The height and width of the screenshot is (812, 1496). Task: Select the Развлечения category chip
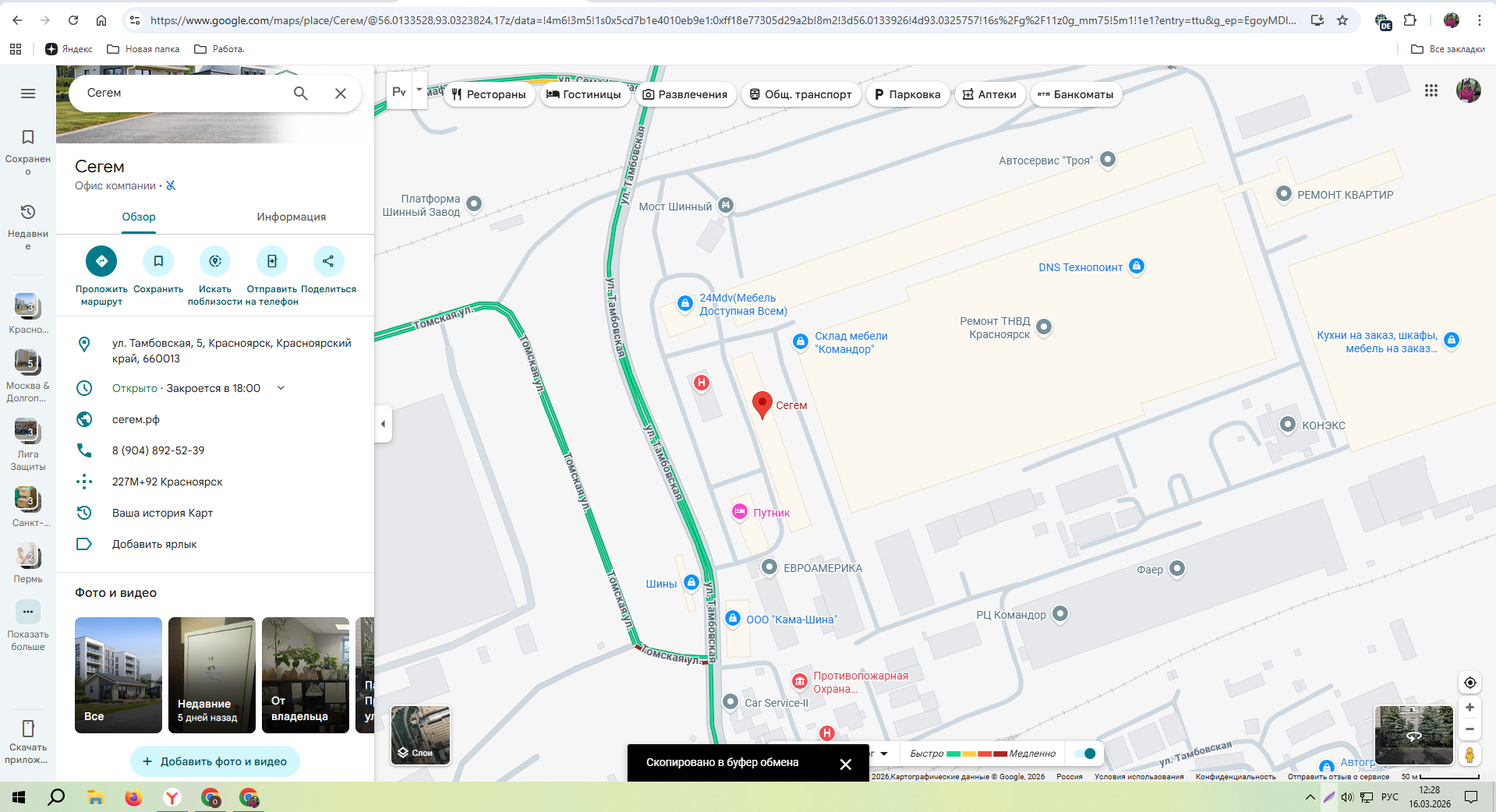685,94
